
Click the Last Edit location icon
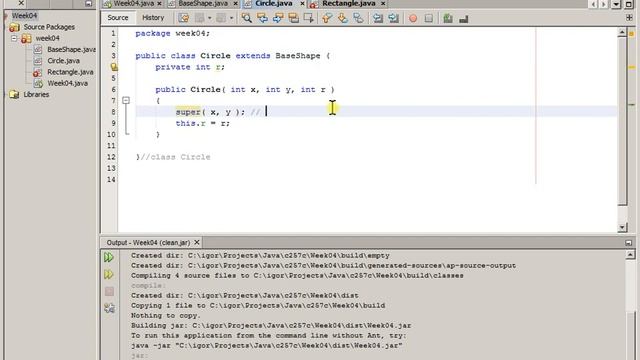tap(184, 18)
